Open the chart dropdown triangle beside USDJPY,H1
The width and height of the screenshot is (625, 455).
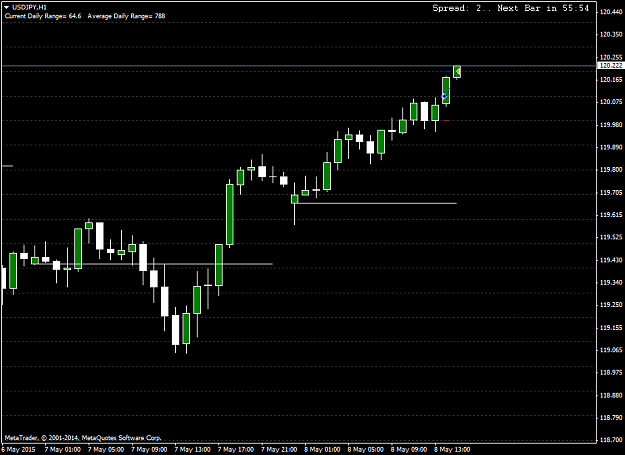coord(7,7)
